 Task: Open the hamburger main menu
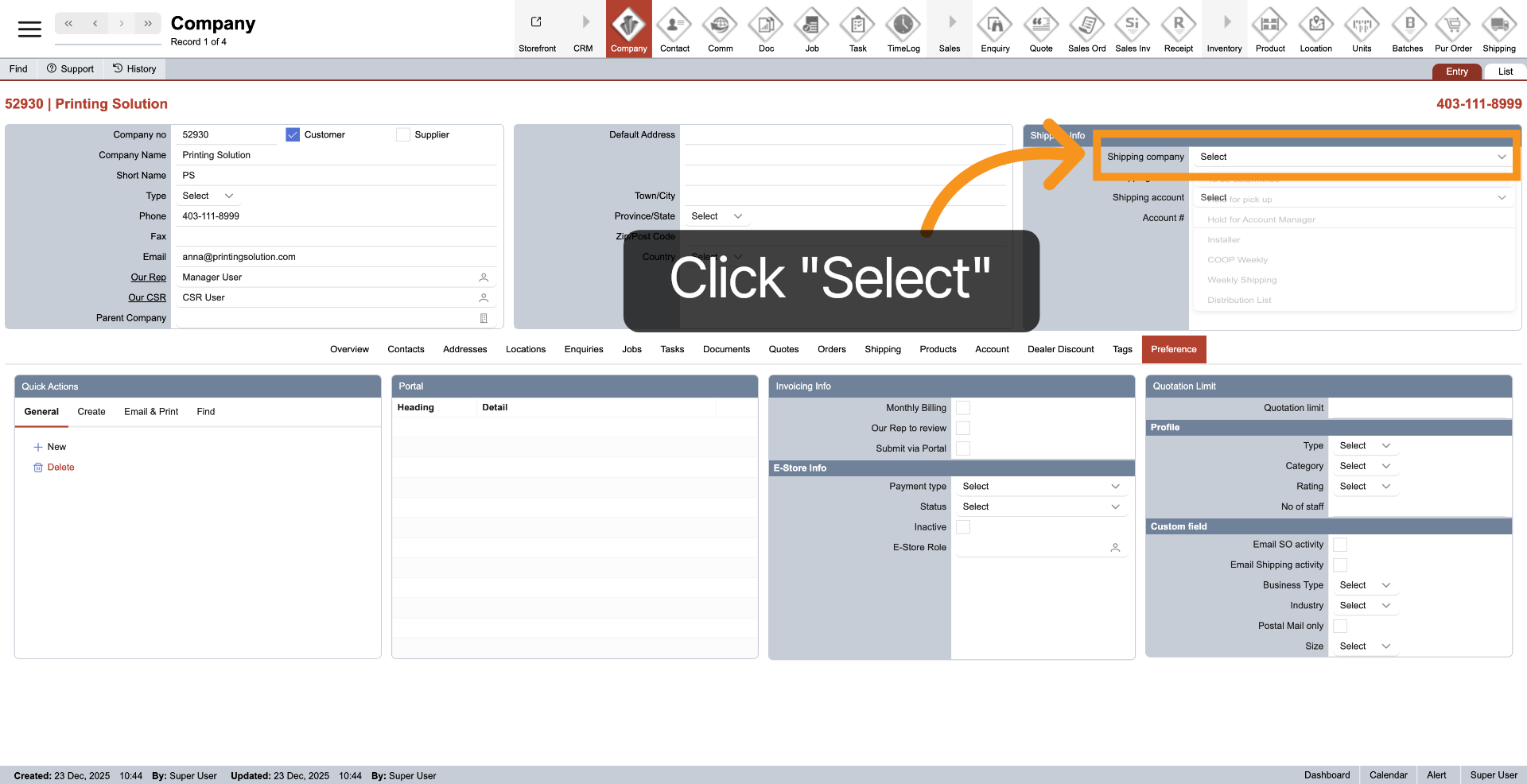click(29, 29)
